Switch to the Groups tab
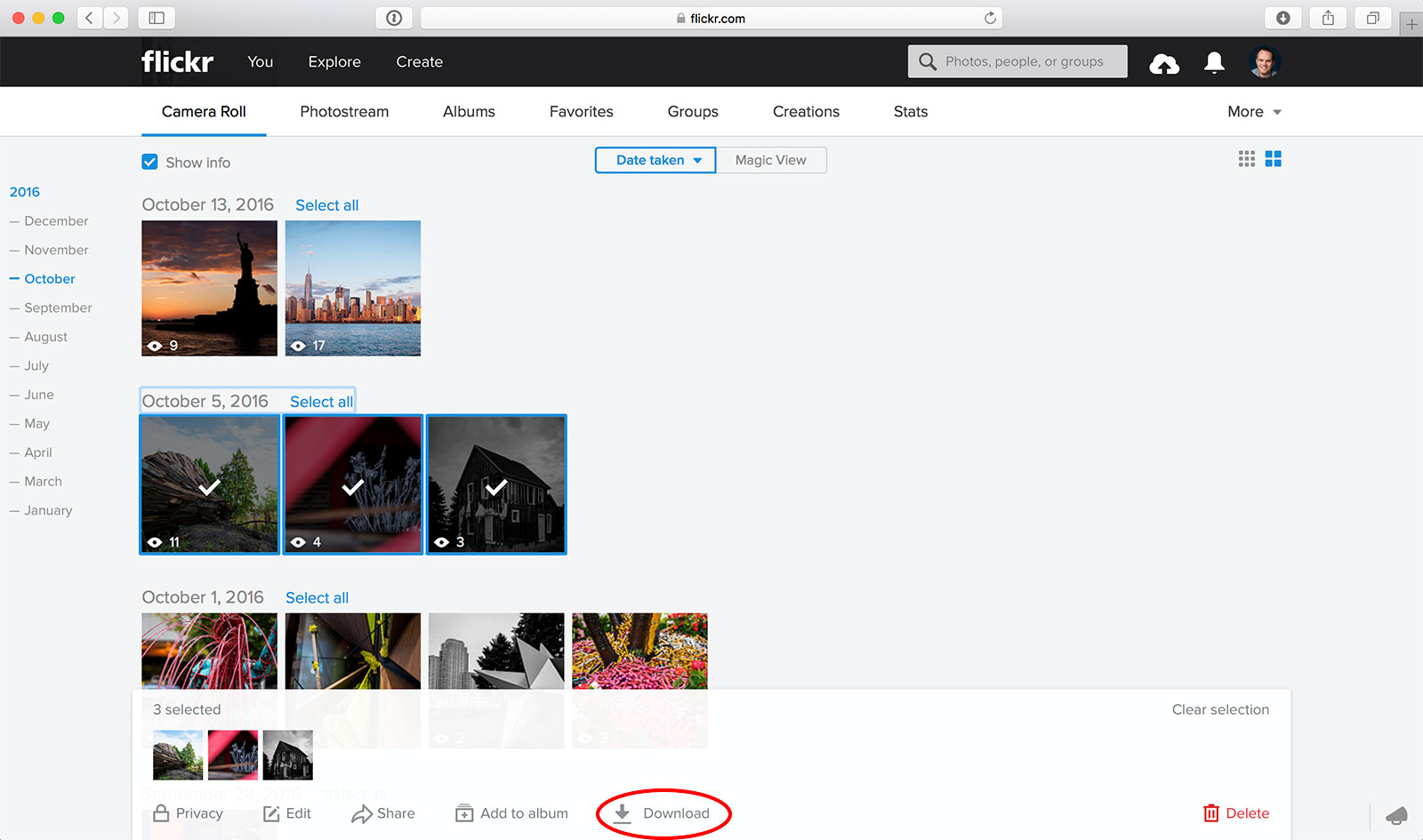The width and height of the screenshot is (1423, 840). coord(693,111)
